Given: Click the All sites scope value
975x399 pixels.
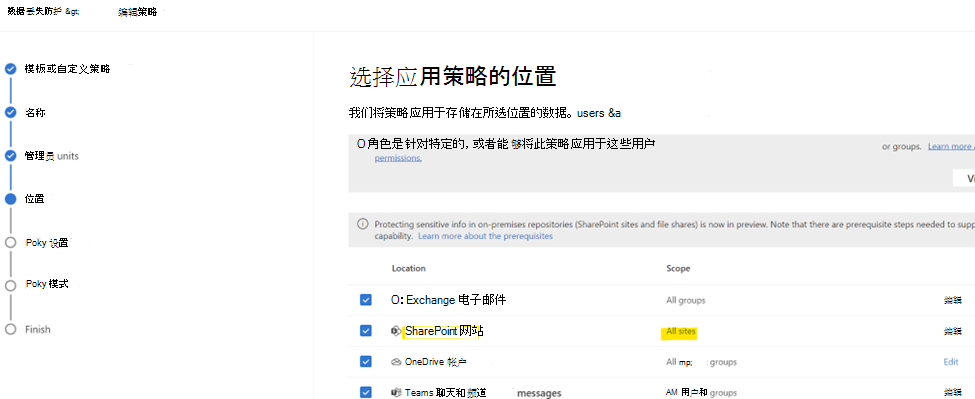Looking at the screenshot, I should click(x=681, y=332).
